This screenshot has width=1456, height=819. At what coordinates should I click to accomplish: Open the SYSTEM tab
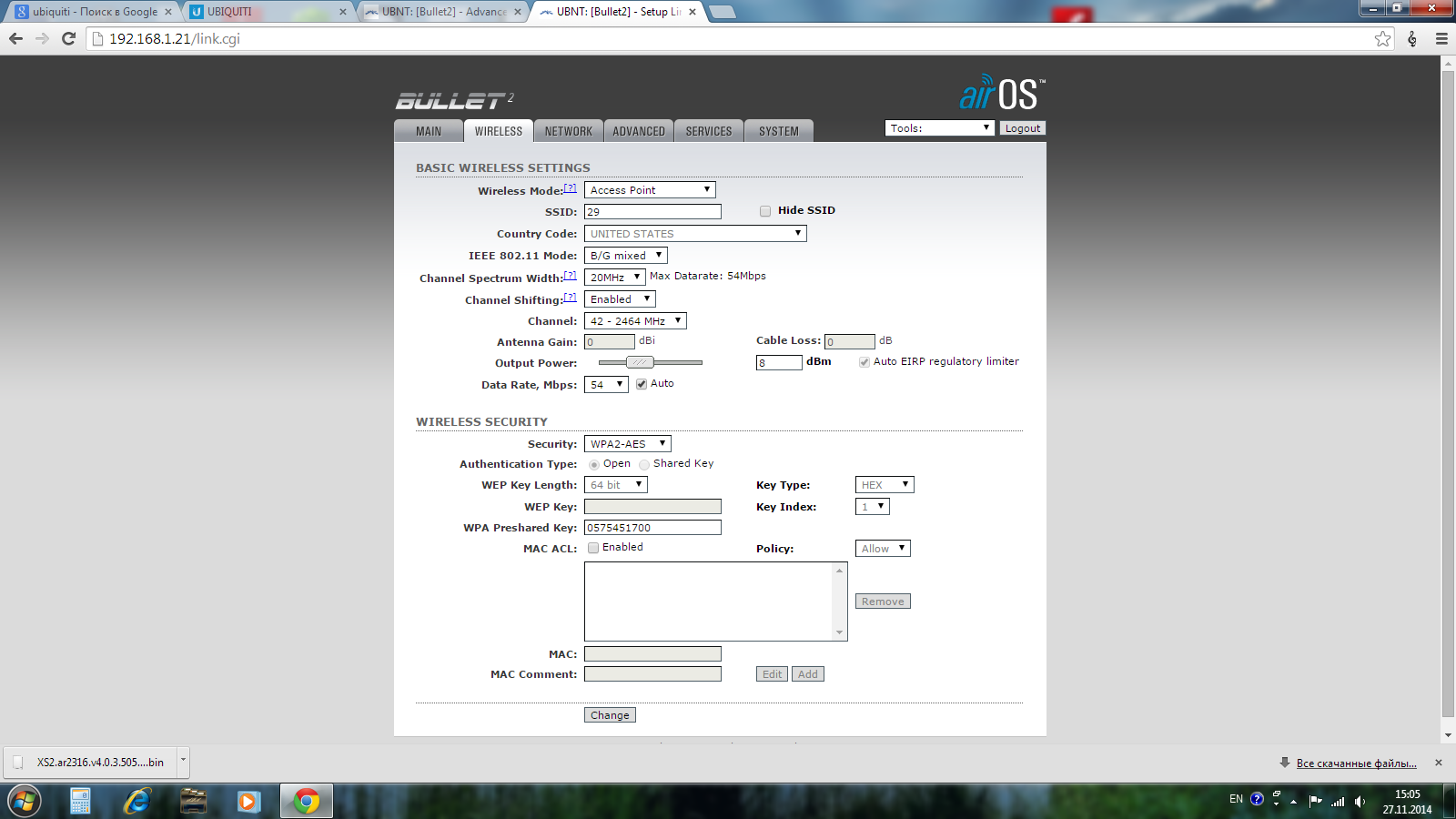[778, 131]
